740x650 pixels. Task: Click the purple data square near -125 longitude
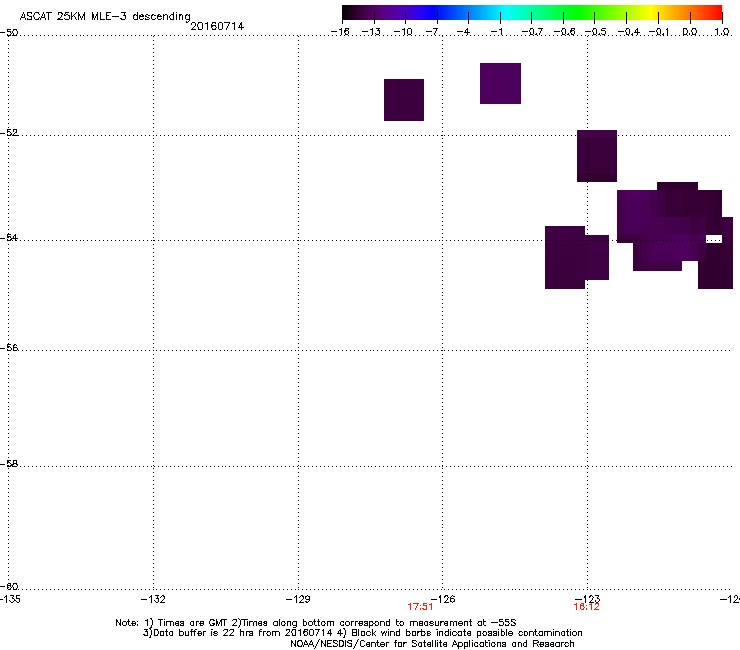click(x=500, y=84)
